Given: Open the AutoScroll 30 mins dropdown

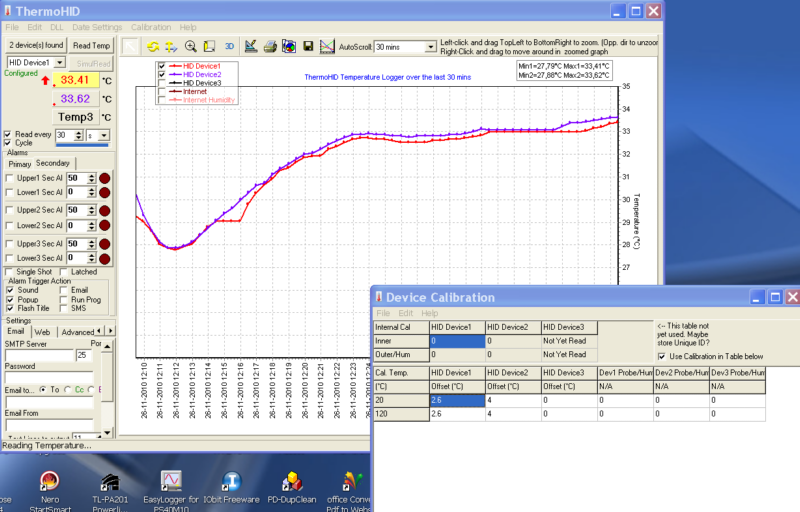Looking at the screenshot, I should (429, 46).
